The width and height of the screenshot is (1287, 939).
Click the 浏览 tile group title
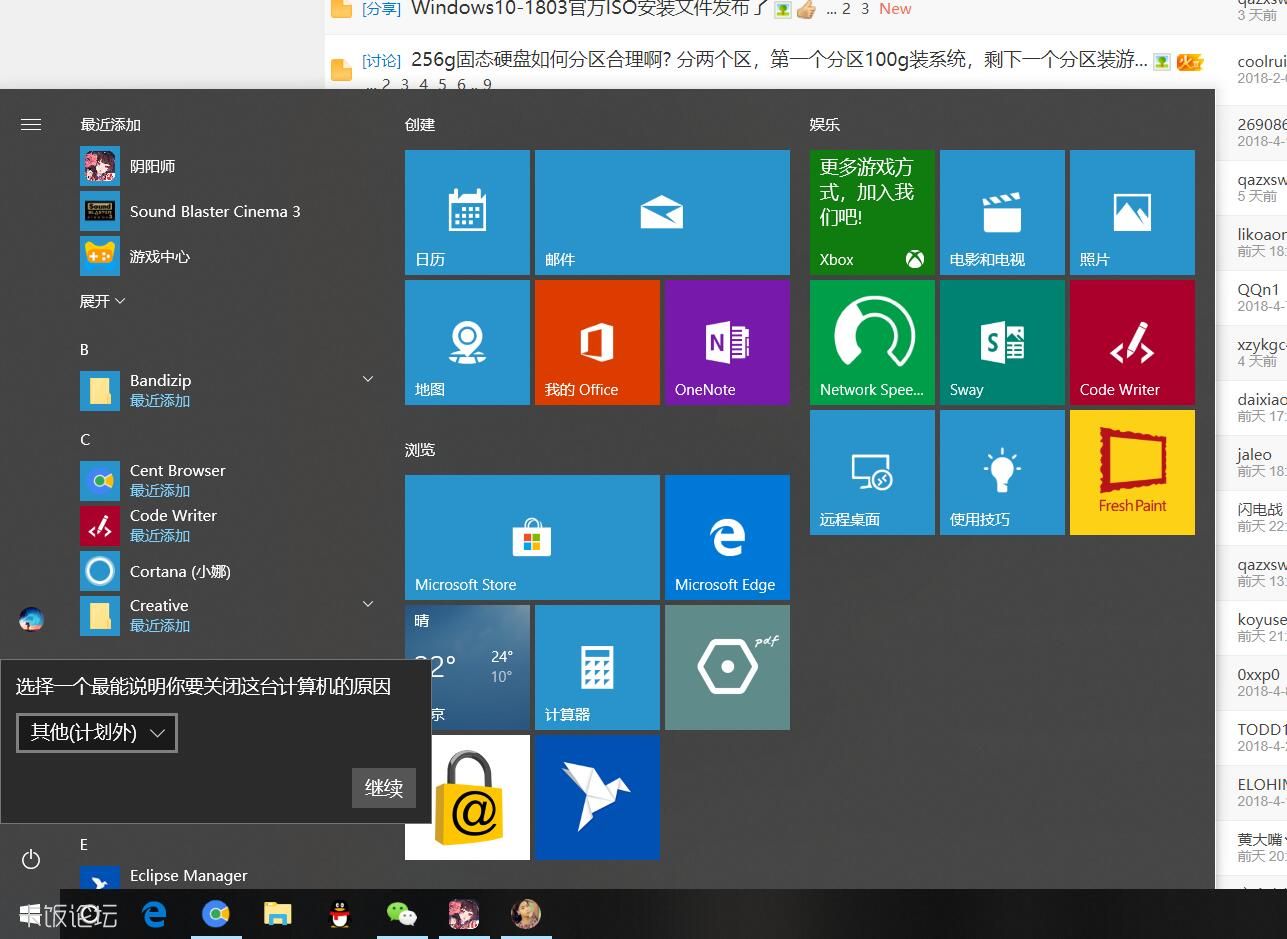[420, 449]
